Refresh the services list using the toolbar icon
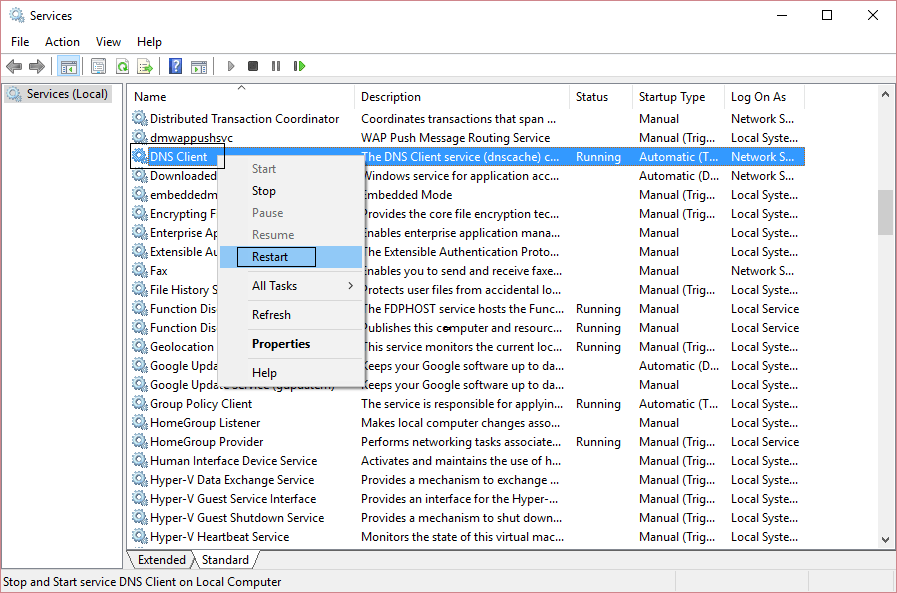This screenshot has width=897, height=593. click(121, 66)
